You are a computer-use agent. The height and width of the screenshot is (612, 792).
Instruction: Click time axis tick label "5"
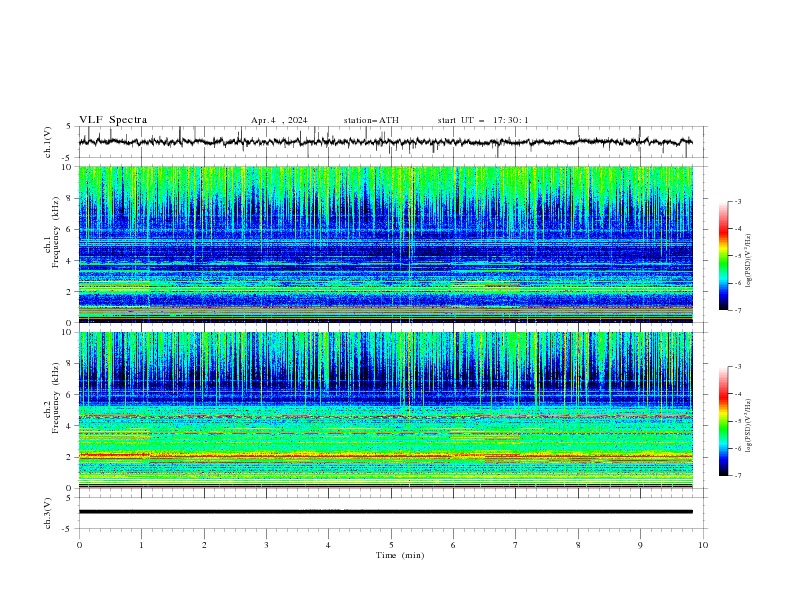[x=391, y=545]
